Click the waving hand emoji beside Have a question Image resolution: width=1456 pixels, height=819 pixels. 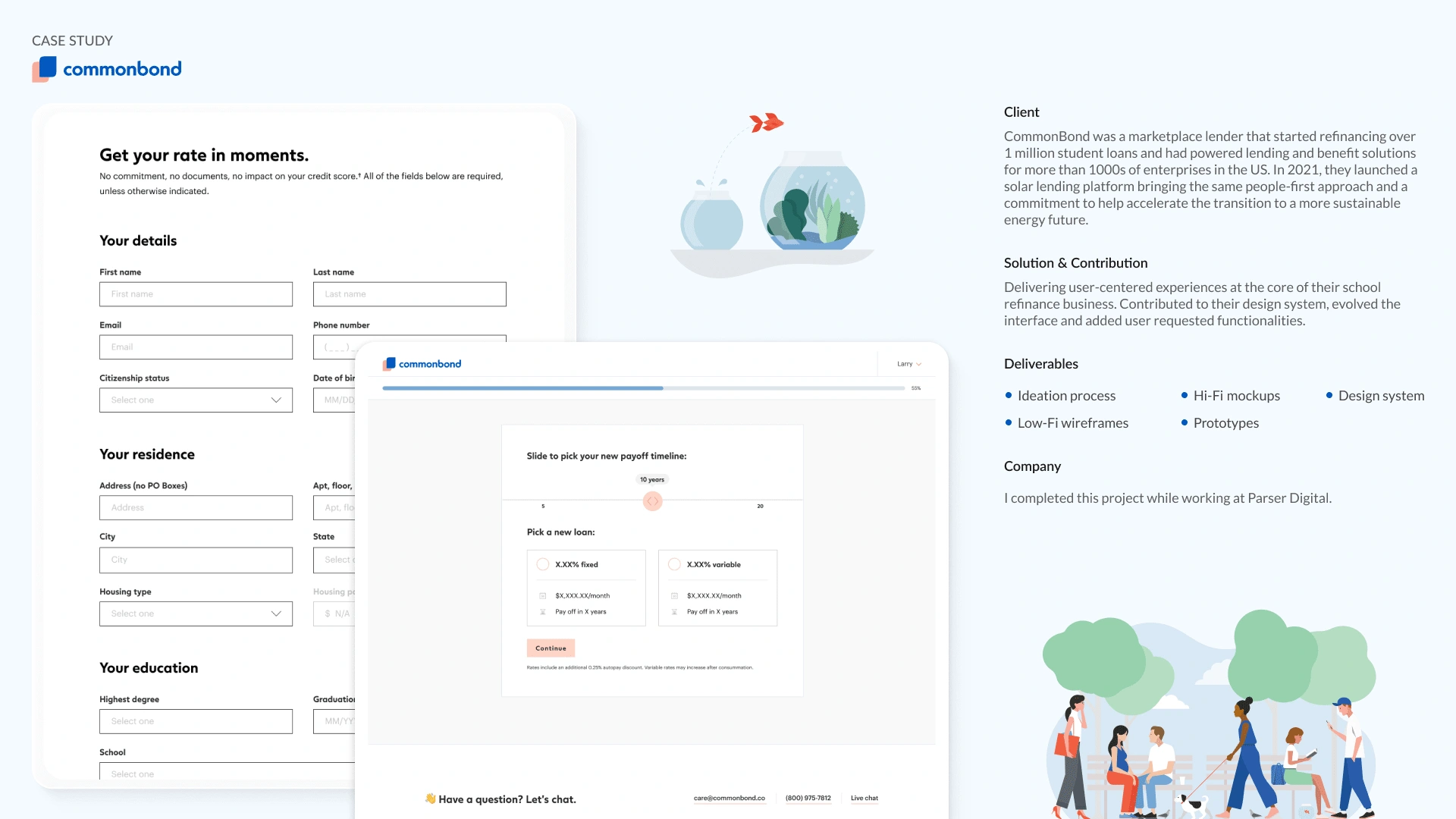pyautogui.click(x=431, y=799)
